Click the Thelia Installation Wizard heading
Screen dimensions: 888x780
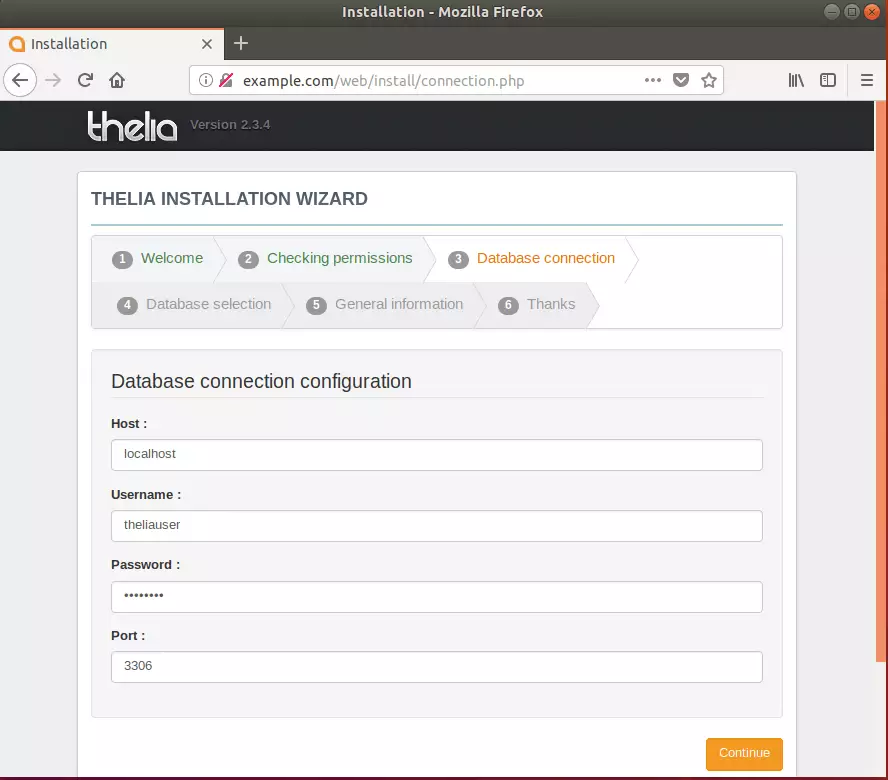coord(229,199)
